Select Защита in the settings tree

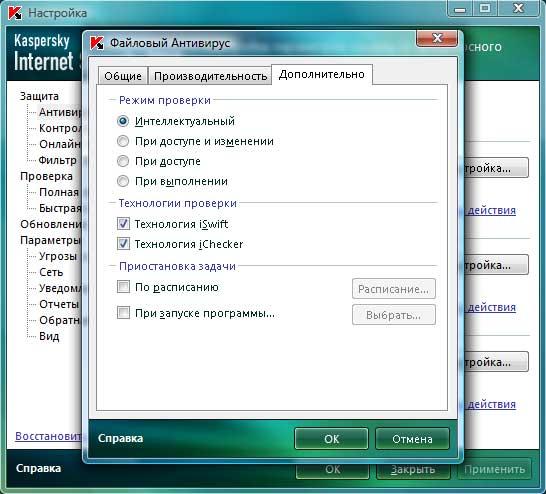(x=39, y=96)
